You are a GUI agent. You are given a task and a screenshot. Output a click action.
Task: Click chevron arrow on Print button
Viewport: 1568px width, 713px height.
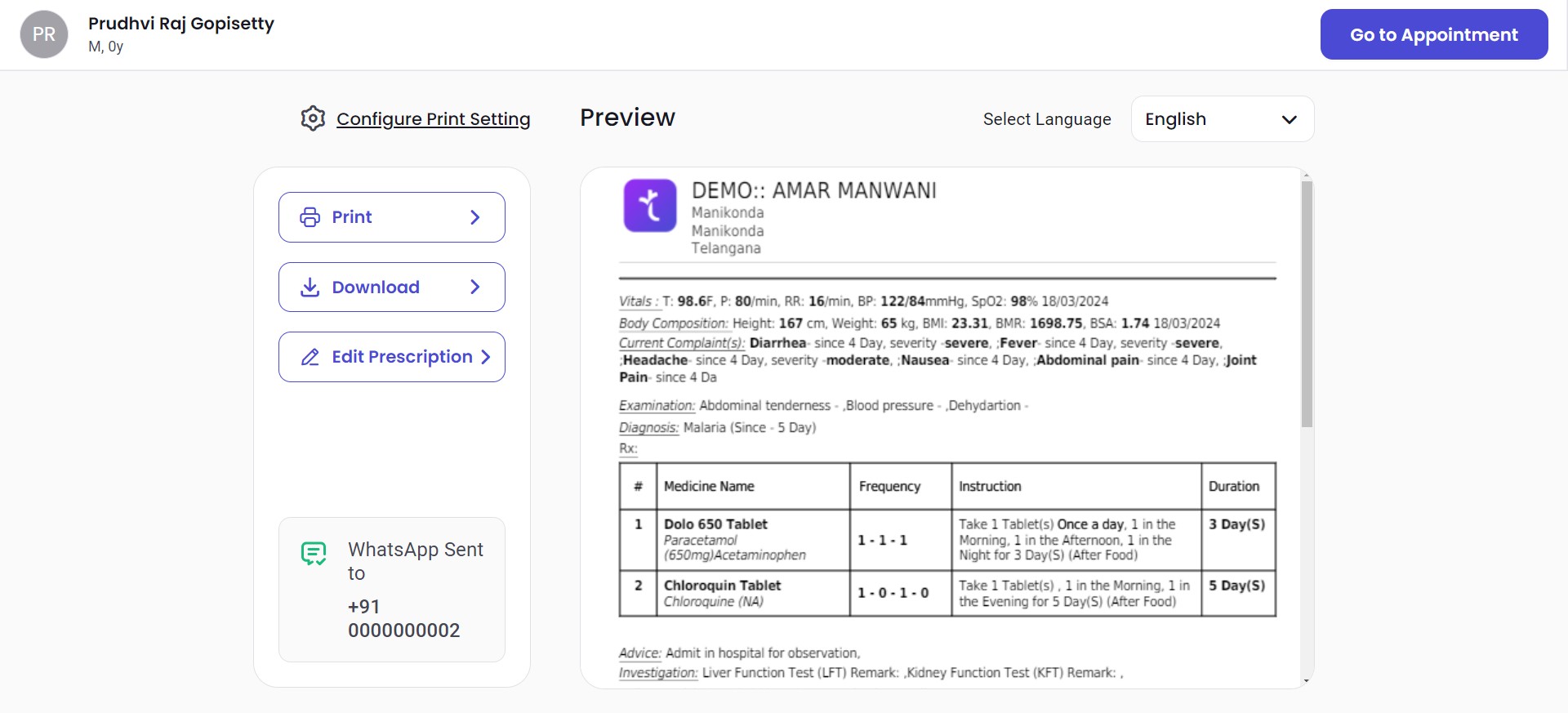point(475,217)
